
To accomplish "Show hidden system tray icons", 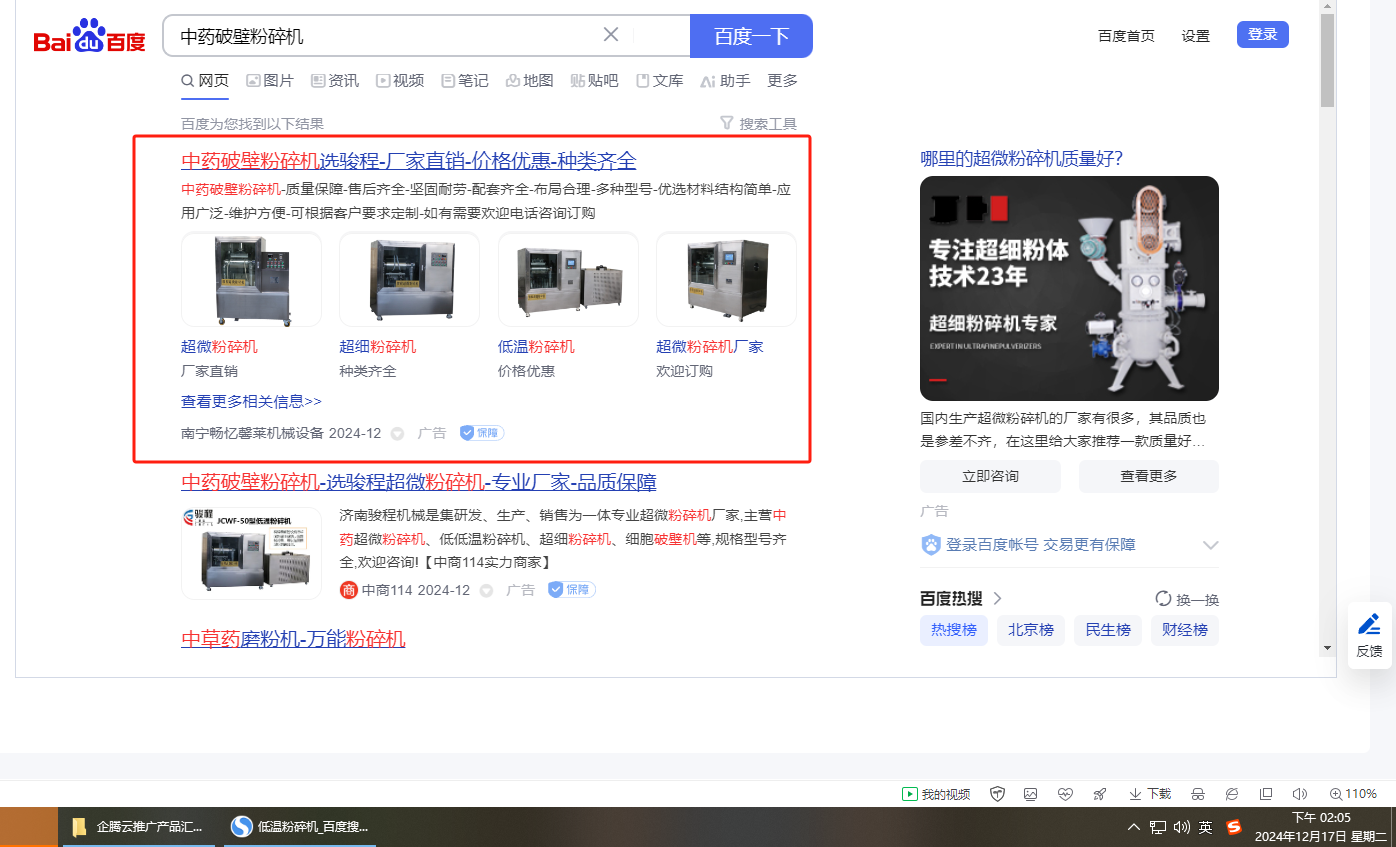I will [1134, 827].
